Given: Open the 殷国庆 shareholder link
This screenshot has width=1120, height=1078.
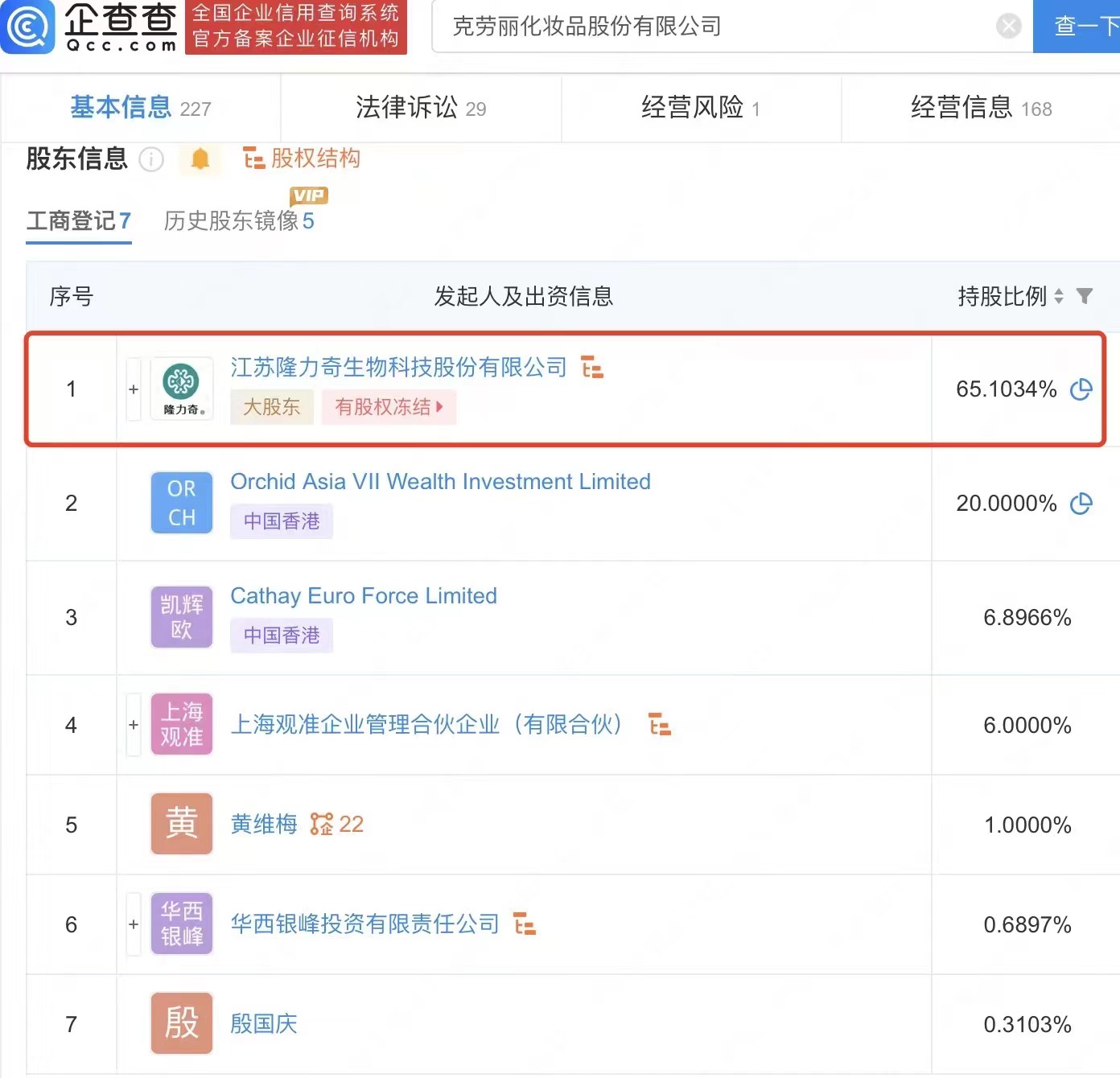Looking at the screenshot, I should pyautogui.click(x=264, y=1024).
